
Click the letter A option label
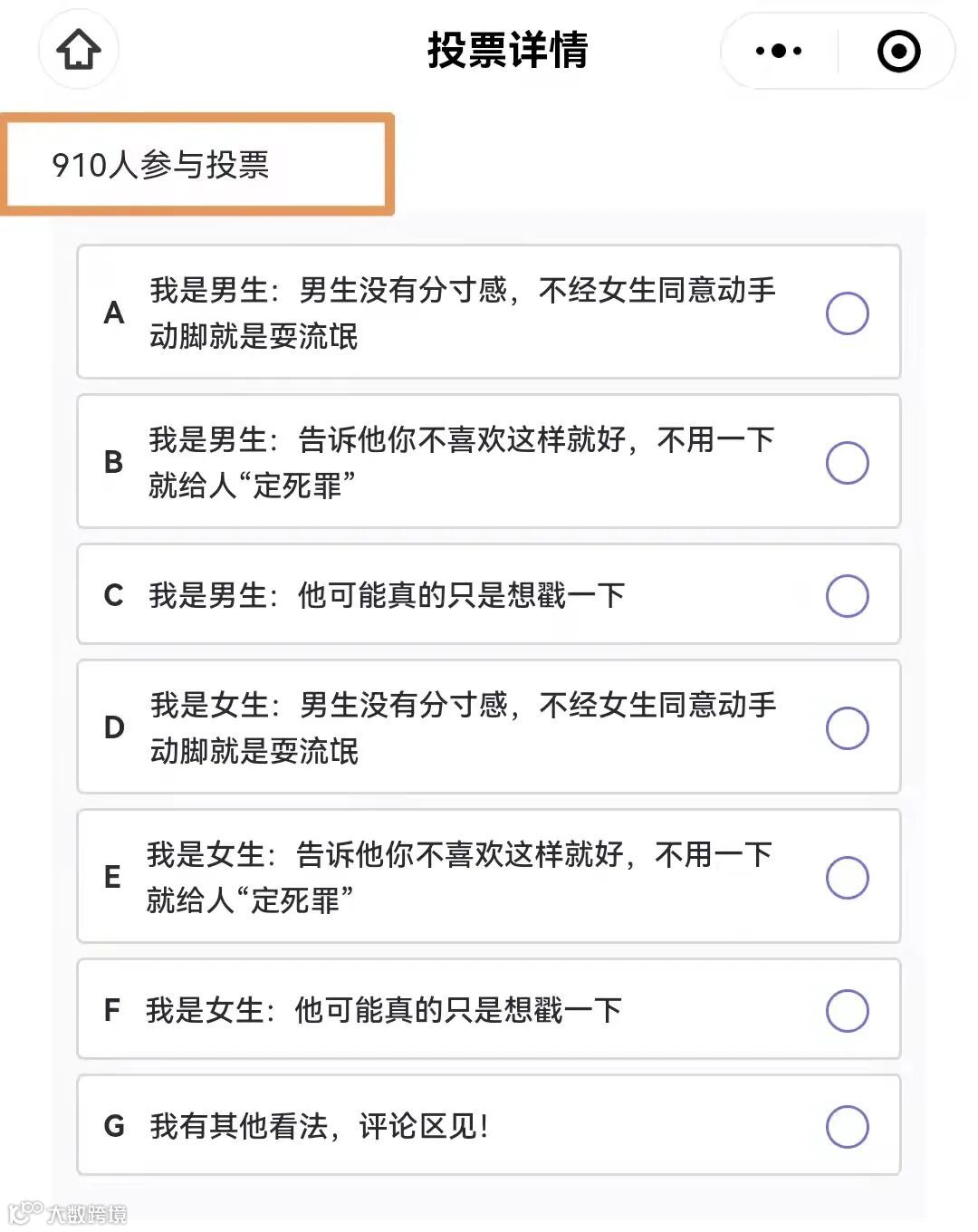pyautogui.click(x=114, y=313)
